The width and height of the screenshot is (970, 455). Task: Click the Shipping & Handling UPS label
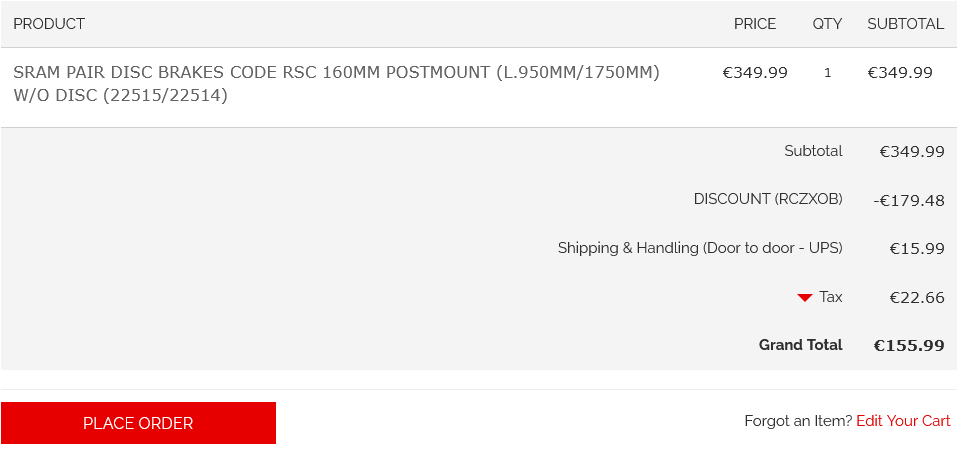[700, 248]
